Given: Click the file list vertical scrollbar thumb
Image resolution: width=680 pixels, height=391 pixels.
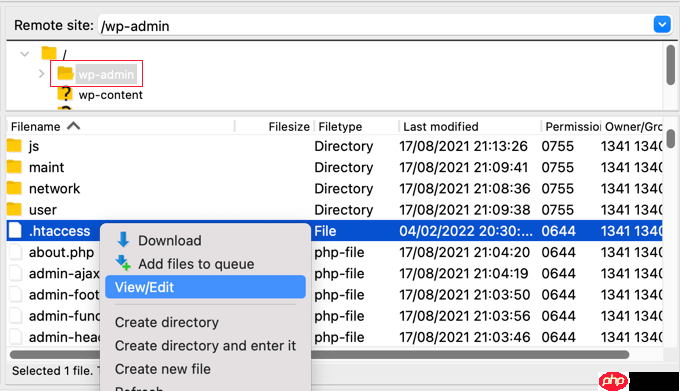Looking at the screenshot, I should click(x=670, y=139).
